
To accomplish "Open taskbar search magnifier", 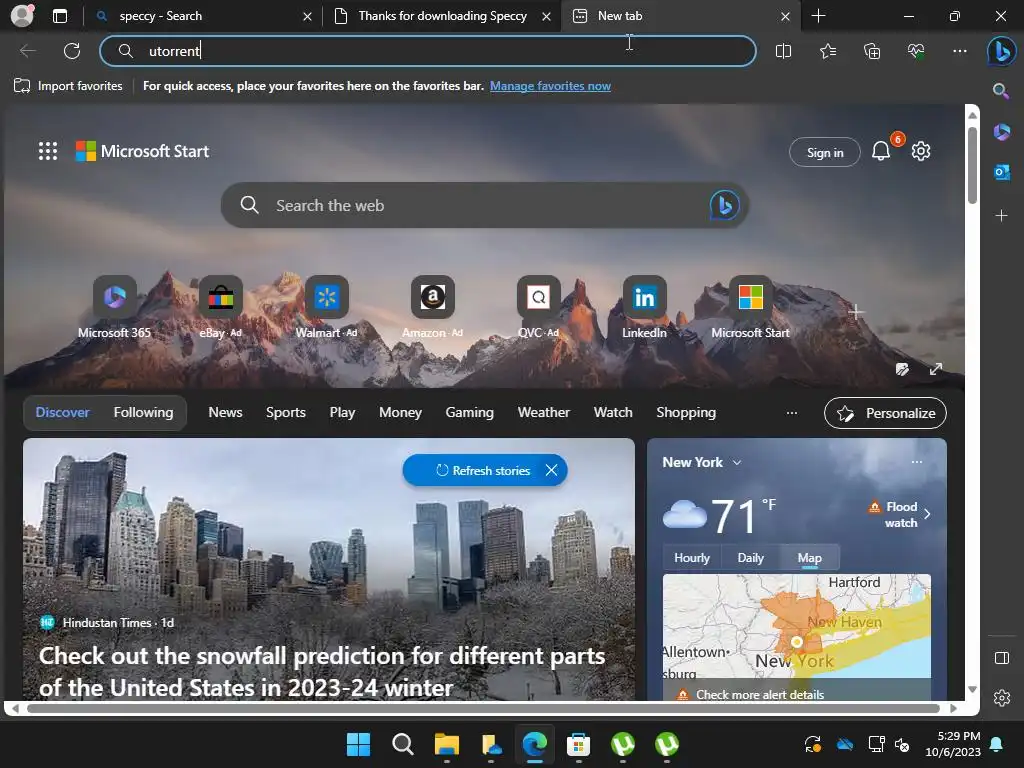I will pyautogui.click(x=402, y=744).
